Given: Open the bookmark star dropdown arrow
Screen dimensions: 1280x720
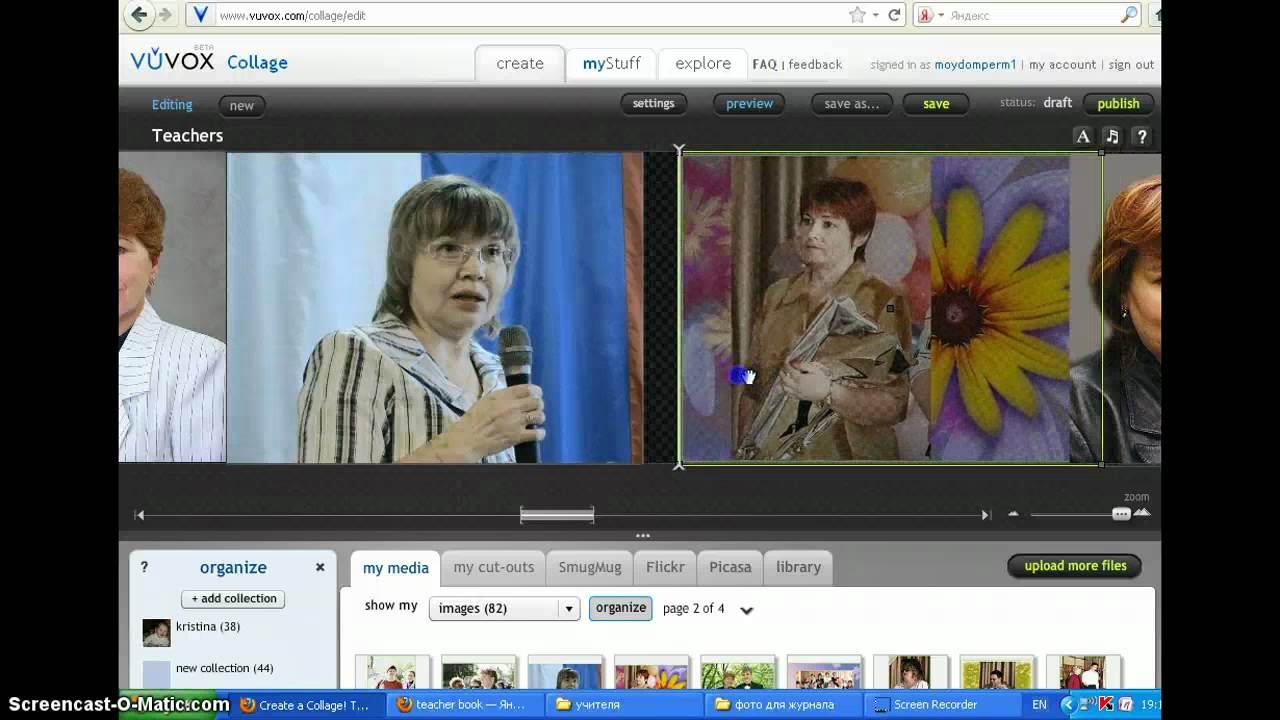Looking at the screenshot, I should (875, 15).
